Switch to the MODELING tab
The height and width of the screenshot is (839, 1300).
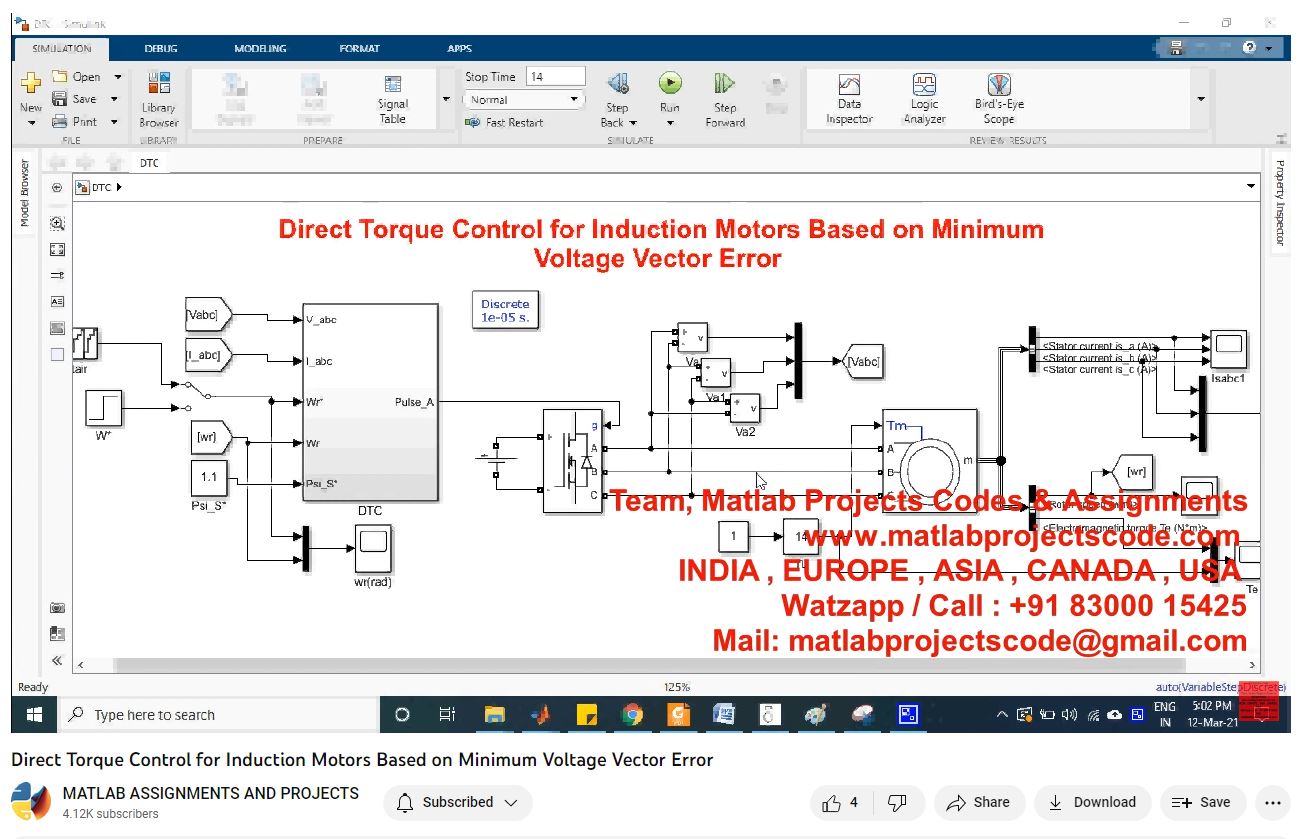point(260,48)
